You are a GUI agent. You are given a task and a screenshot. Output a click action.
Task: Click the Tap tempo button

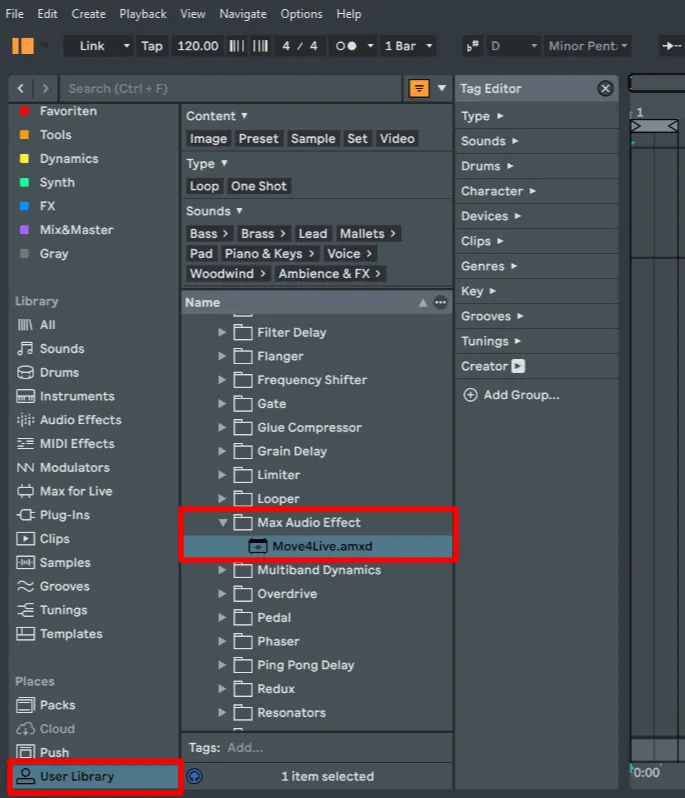pyautogui.click(x=152, y=46)
